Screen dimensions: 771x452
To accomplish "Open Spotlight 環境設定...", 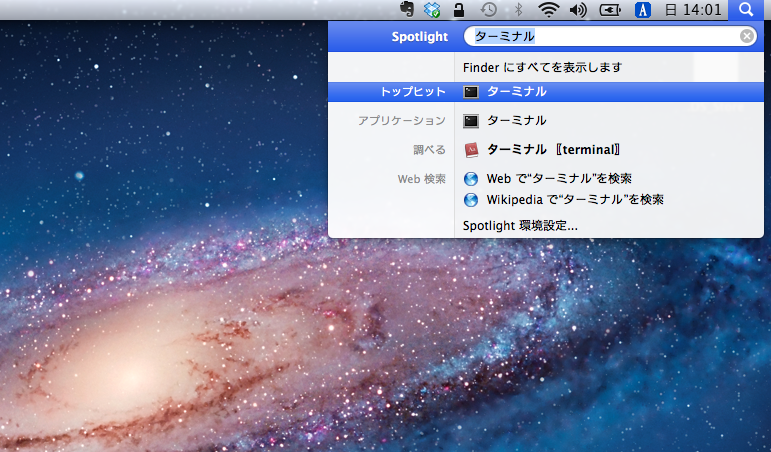I will tap(520, 226).
